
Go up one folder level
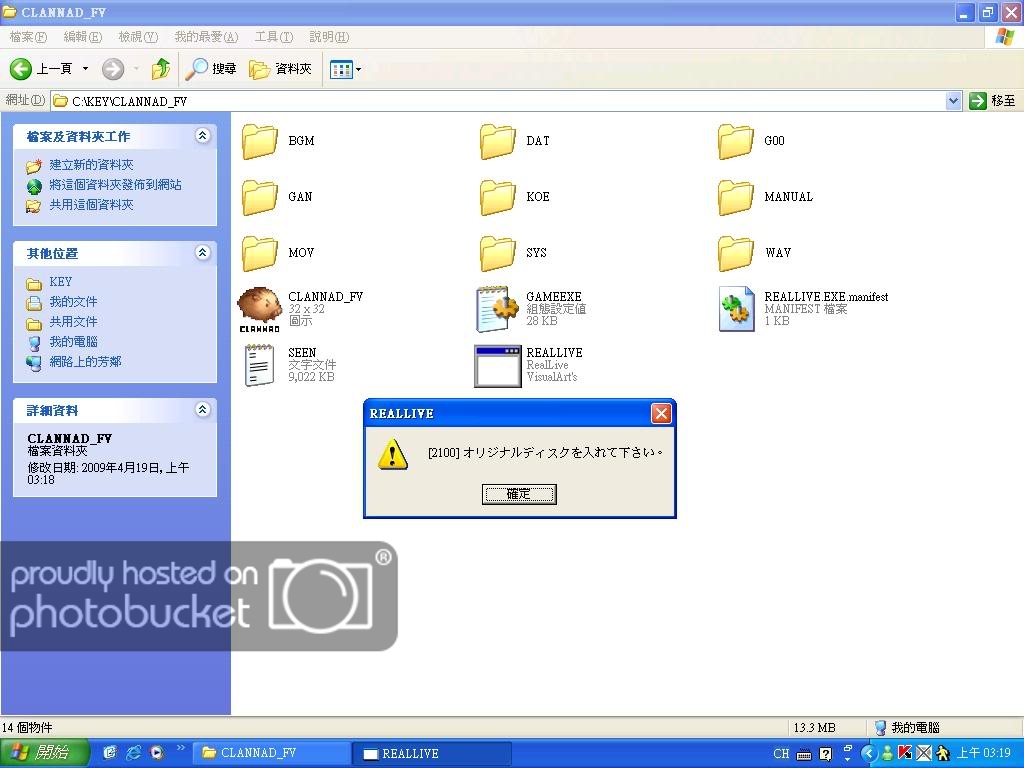coord(161,69)
